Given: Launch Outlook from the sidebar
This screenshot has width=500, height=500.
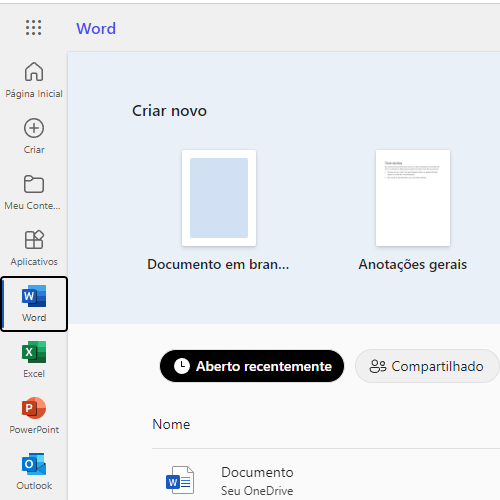Looking at the screenshot, I should [x=34, y=472].
